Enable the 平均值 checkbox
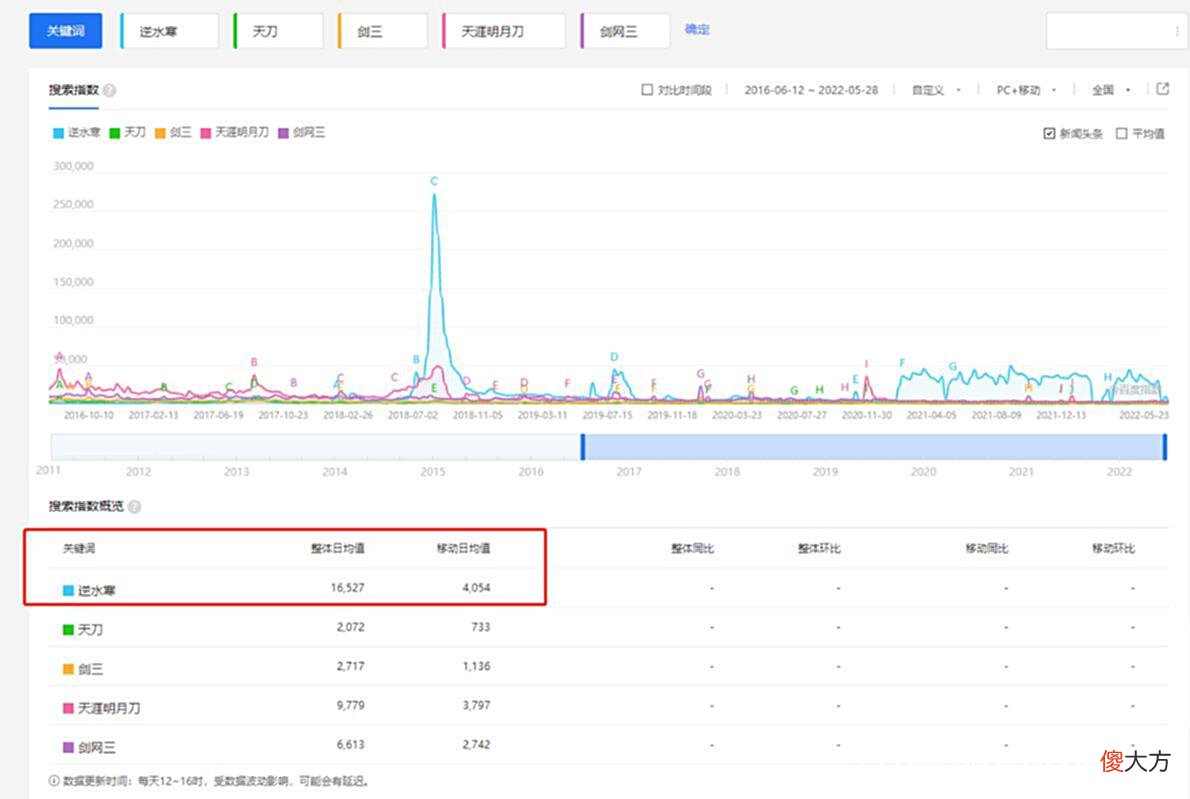 pos(1121,134)
